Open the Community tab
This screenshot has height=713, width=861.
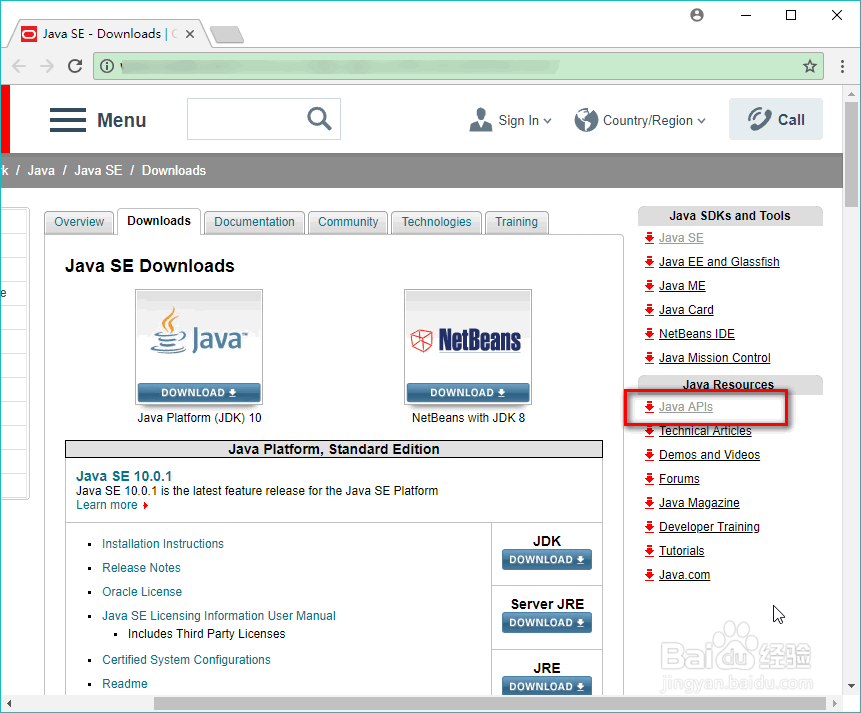[348, 222]
